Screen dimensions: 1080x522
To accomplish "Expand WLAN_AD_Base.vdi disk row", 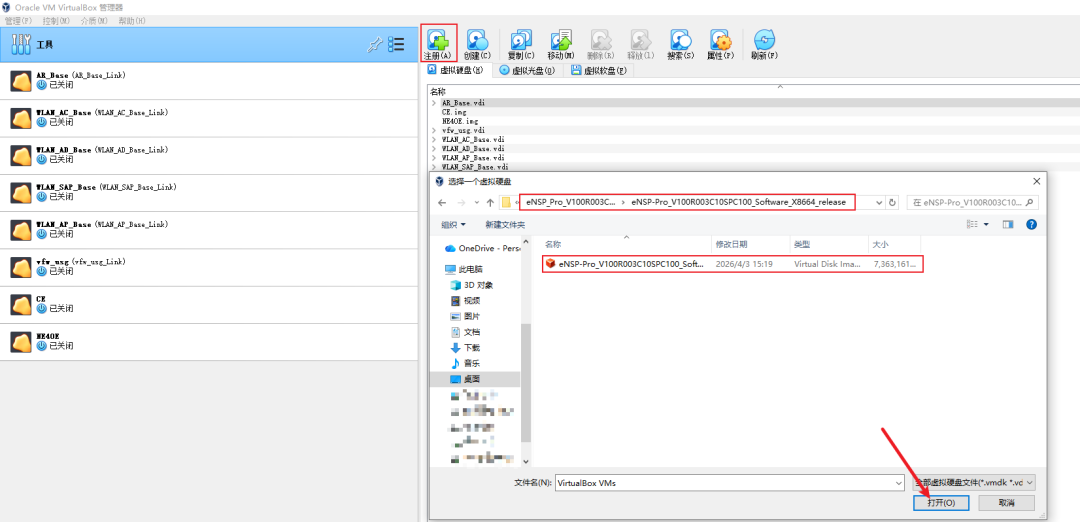I will pyautogui.click(x=434, y=148).
